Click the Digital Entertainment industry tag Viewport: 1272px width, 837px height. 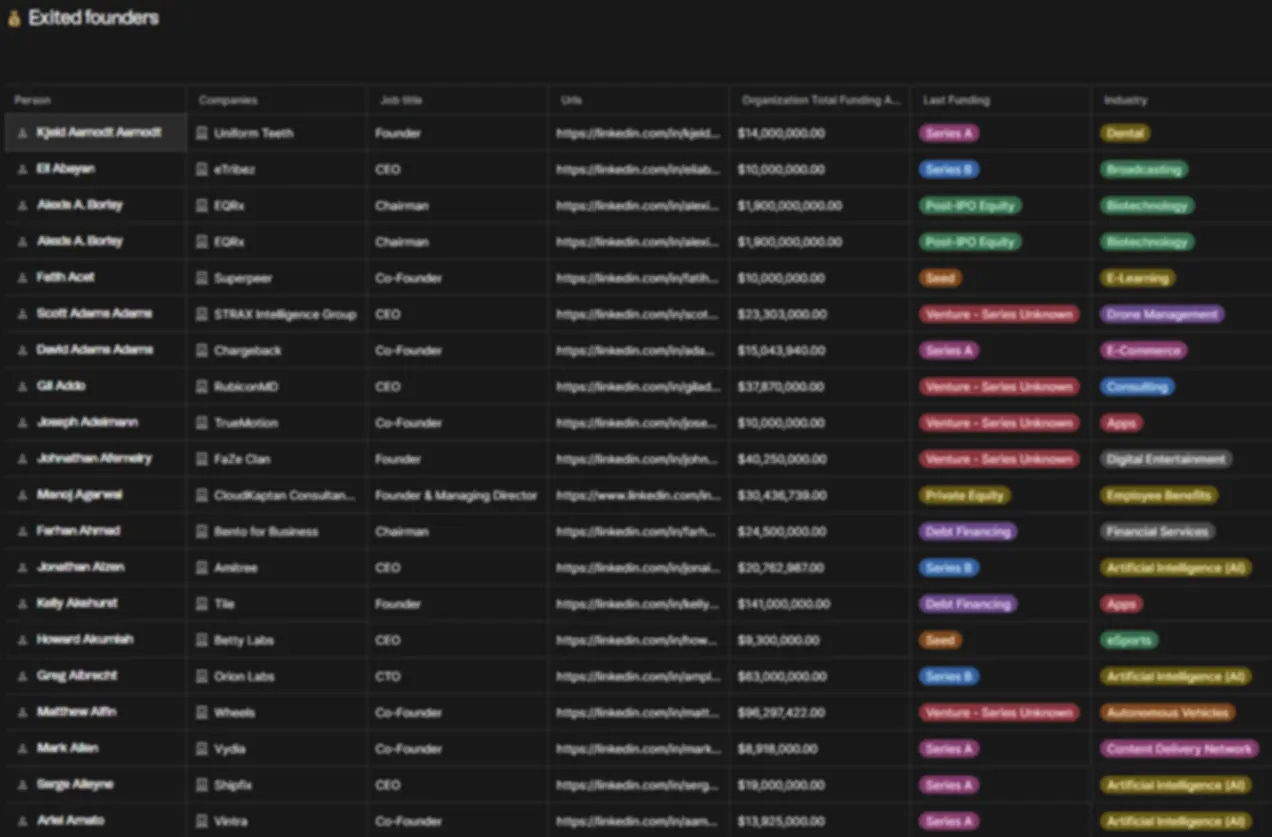coord(1166,459)
